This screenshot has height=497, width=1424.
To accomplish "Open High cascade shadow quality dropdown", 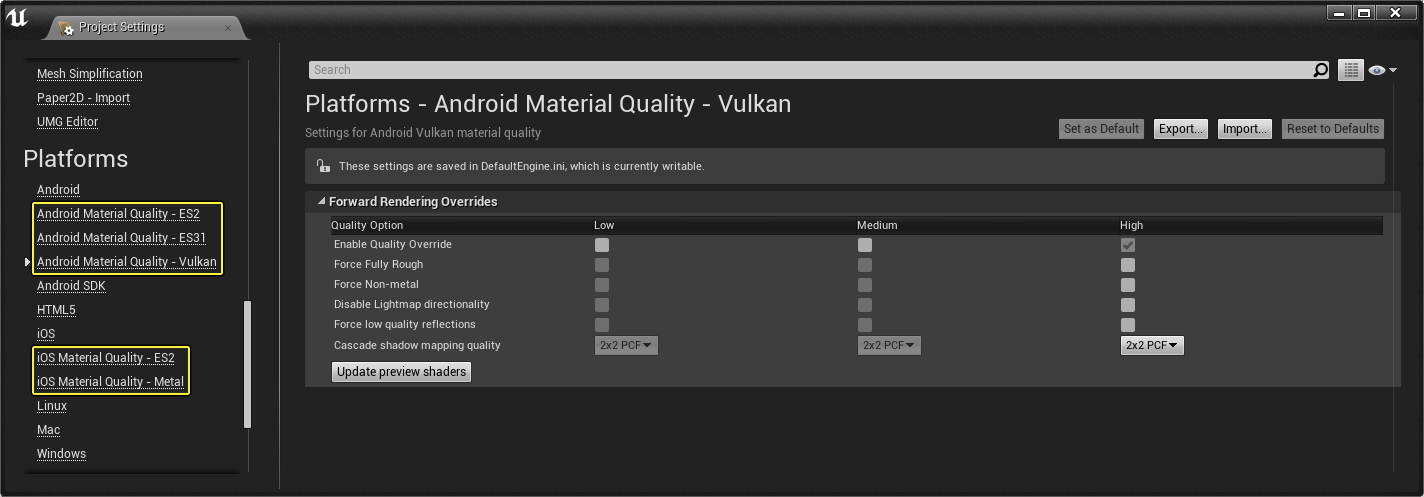I will [x=1152, y=345].
